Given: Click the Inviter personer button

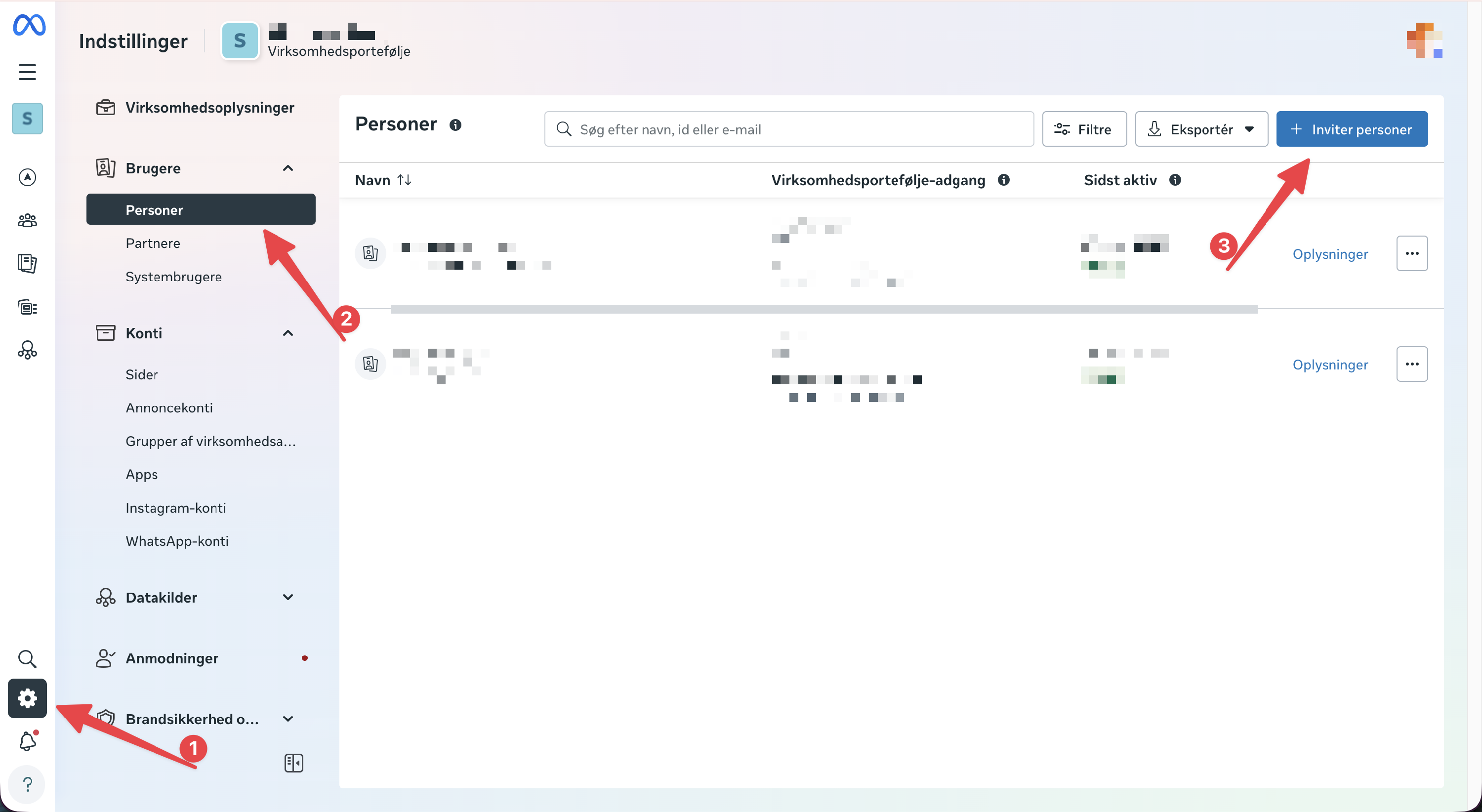Looking at the screenshot, I should [1352, 129].
